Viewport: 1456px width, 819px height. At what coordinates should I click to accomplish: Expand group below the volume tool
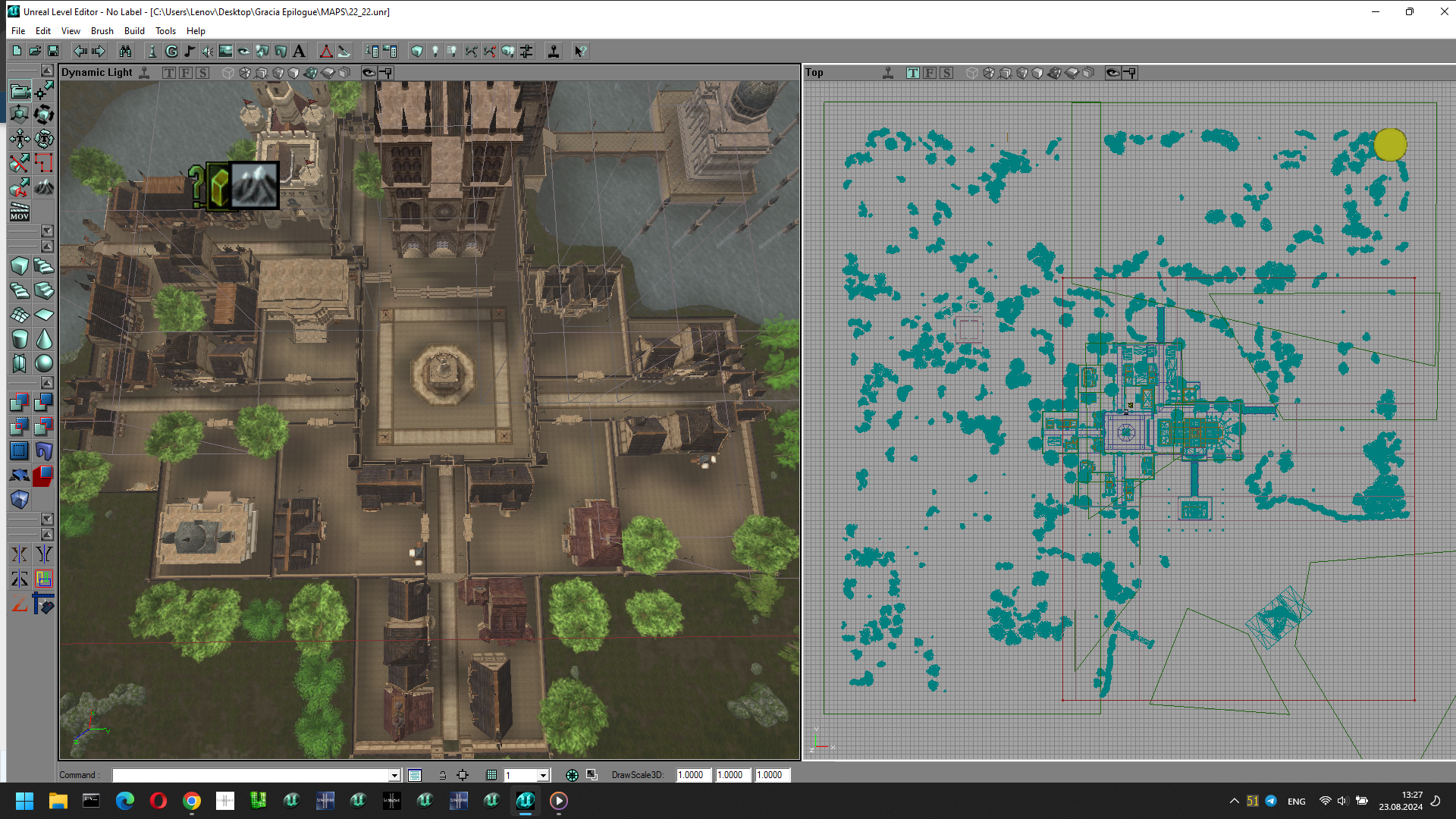click(x=47, y=519)
